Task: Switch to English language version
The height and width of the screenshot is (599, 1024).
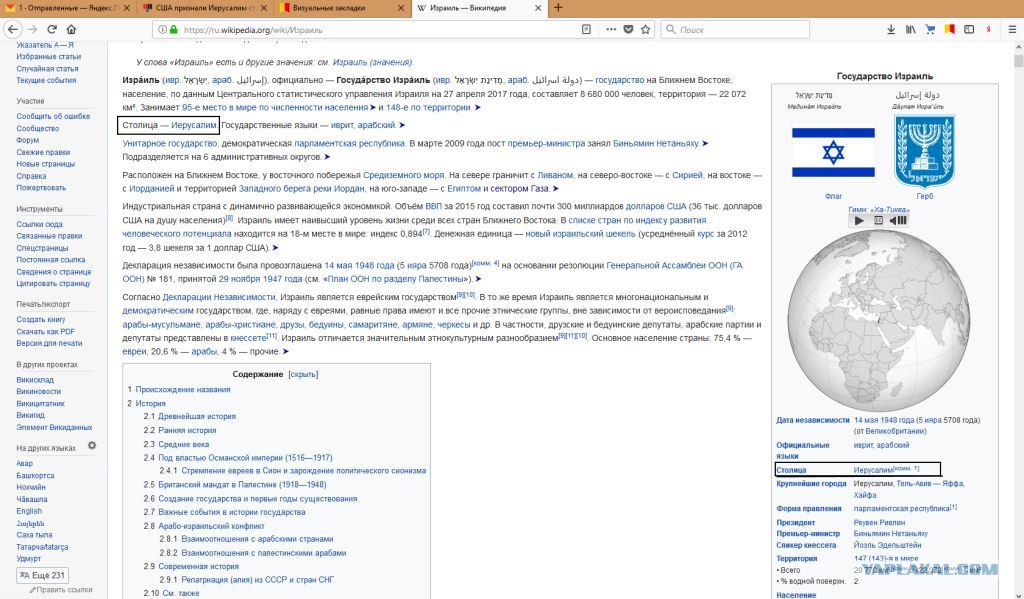Action: [29, 511]
